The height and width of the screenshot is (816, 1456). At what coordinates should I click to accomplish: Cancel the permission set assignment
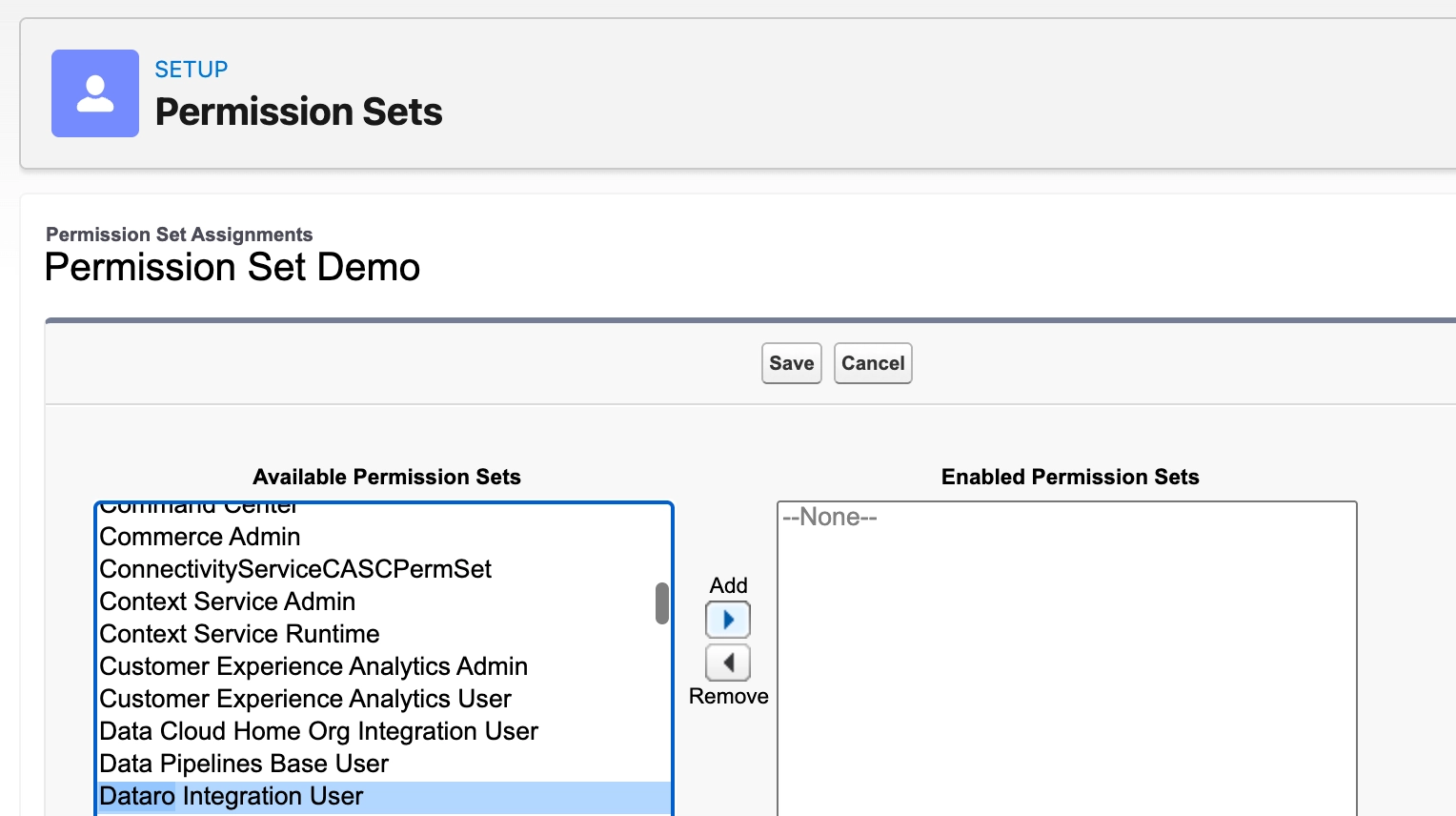tap(873, 363)
